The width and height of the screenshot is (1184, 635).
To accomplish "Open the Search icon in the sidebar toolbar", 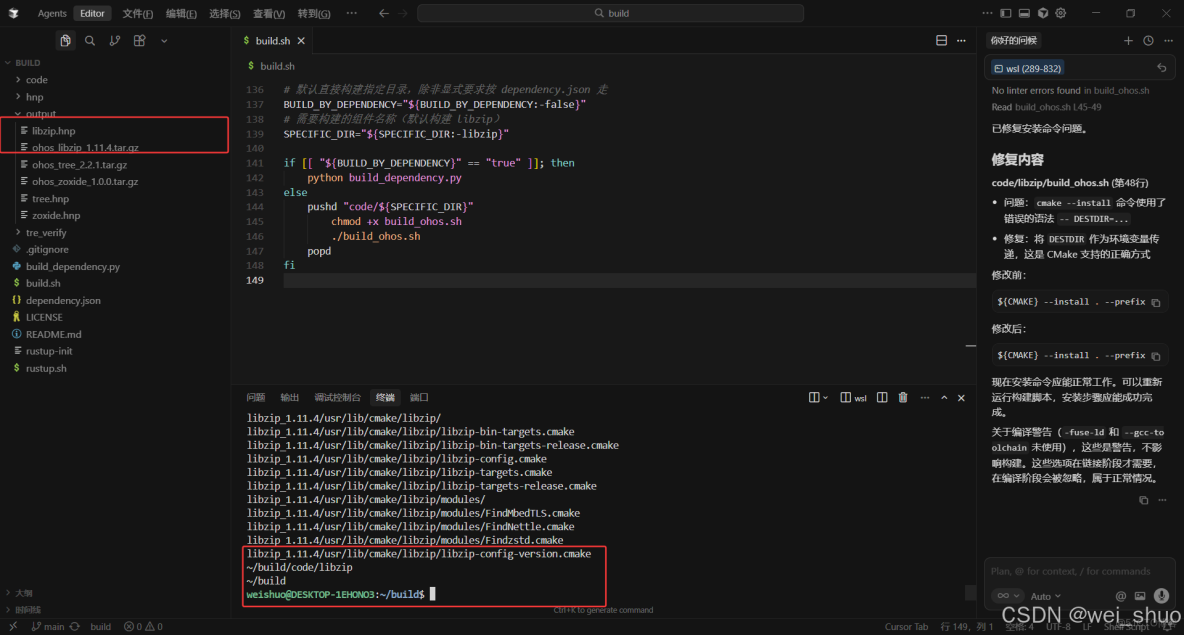I will click(x=90, y=40).
